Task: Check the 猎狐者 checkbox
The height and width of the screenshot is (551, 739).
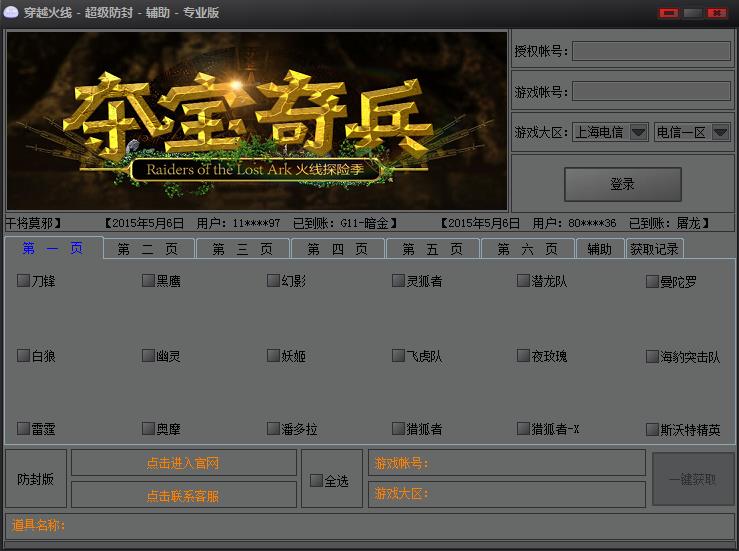Action: tap(398, 428)
